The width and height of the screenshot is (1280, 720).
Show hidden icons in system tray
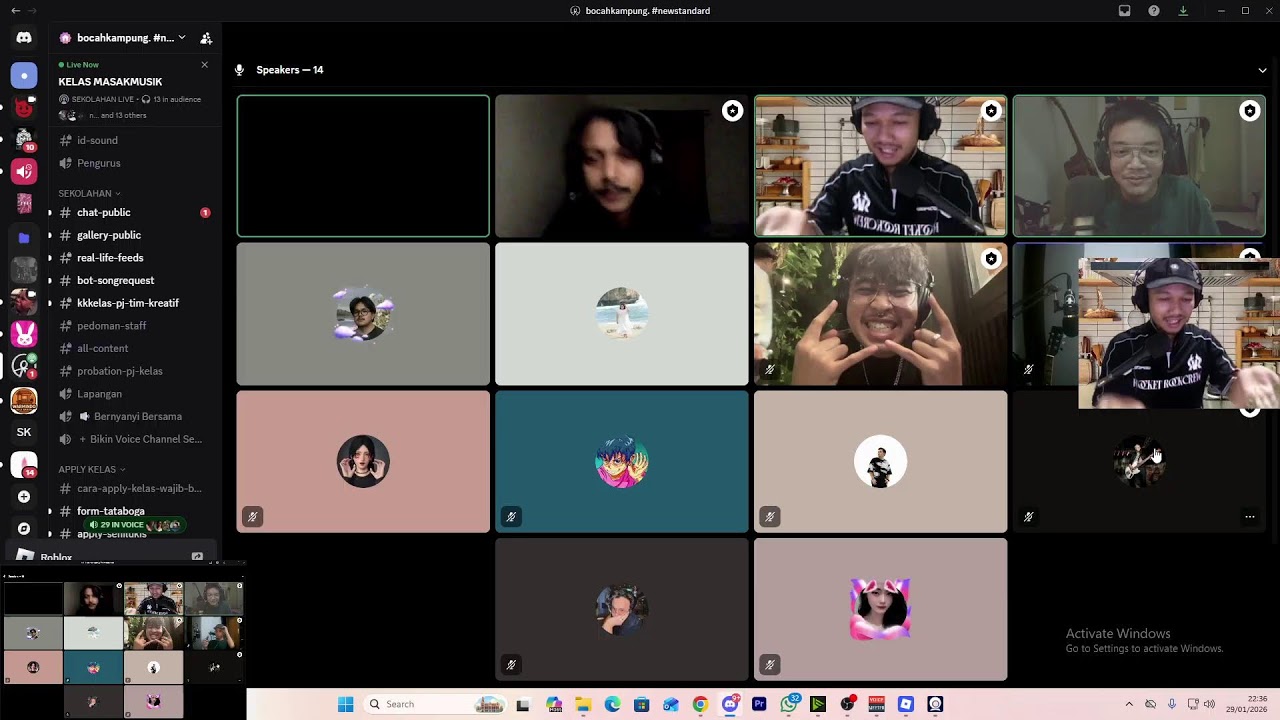pyautogui.click(x=1129, y=704)
